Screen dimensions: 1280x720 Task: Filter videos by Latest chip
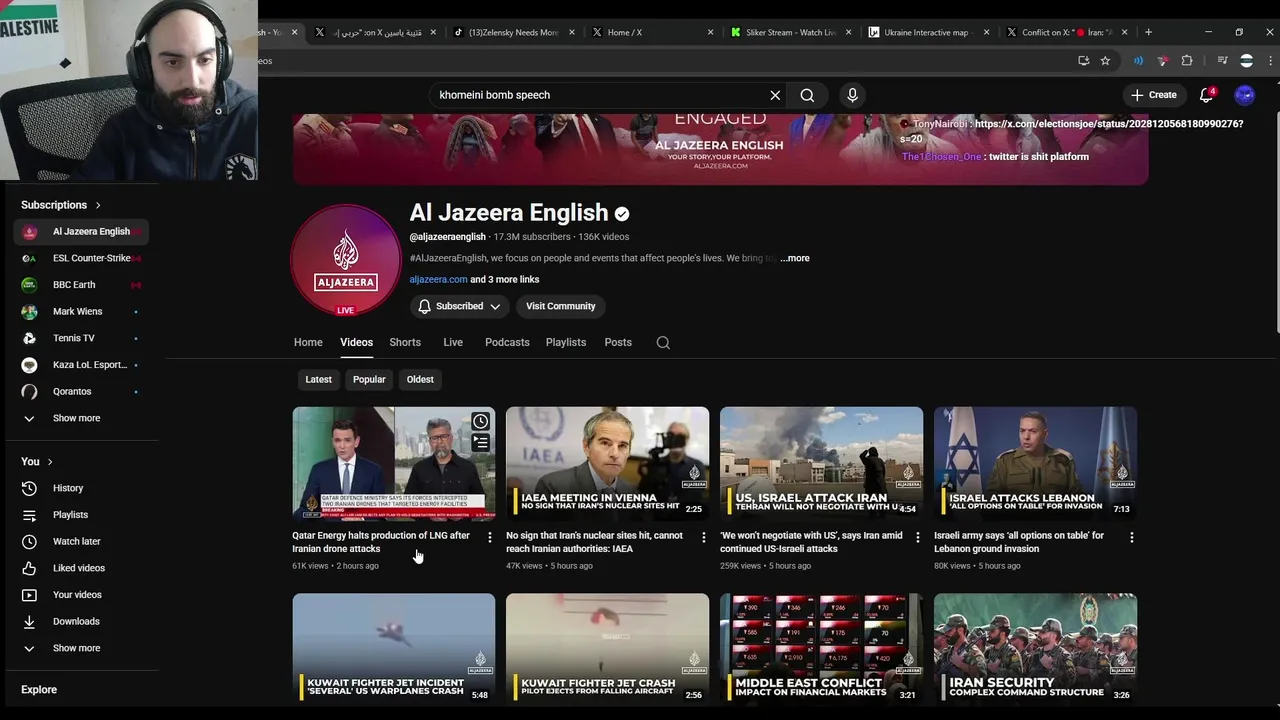coord(318,379)
